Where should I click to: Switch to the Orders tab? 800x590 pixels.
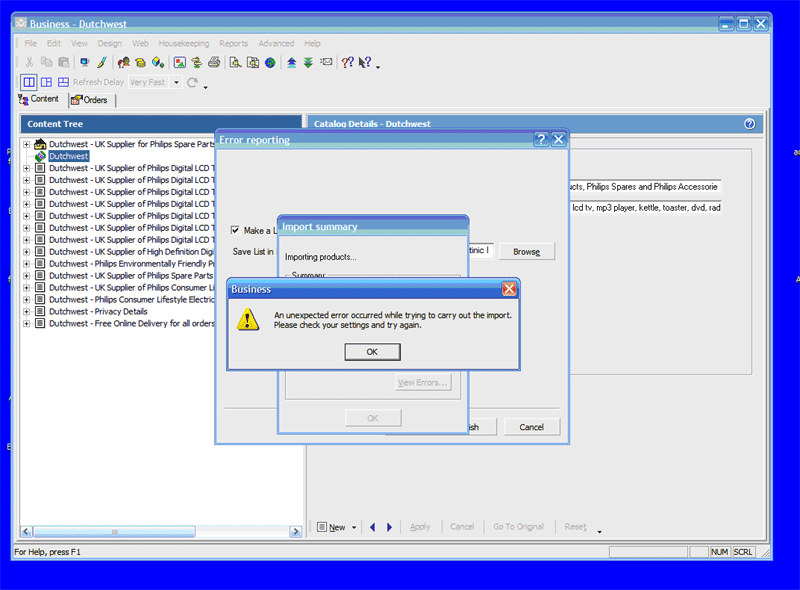point(90,100)
